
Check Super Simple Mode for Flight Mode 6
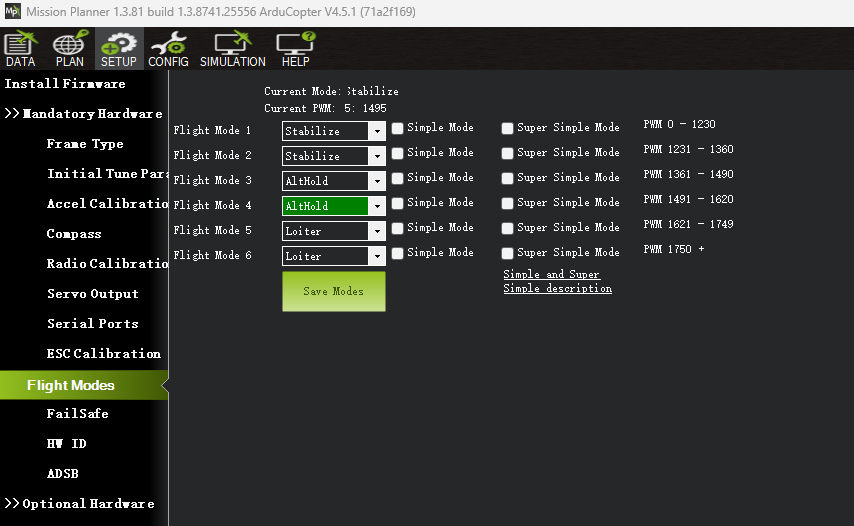click(507, 253)
